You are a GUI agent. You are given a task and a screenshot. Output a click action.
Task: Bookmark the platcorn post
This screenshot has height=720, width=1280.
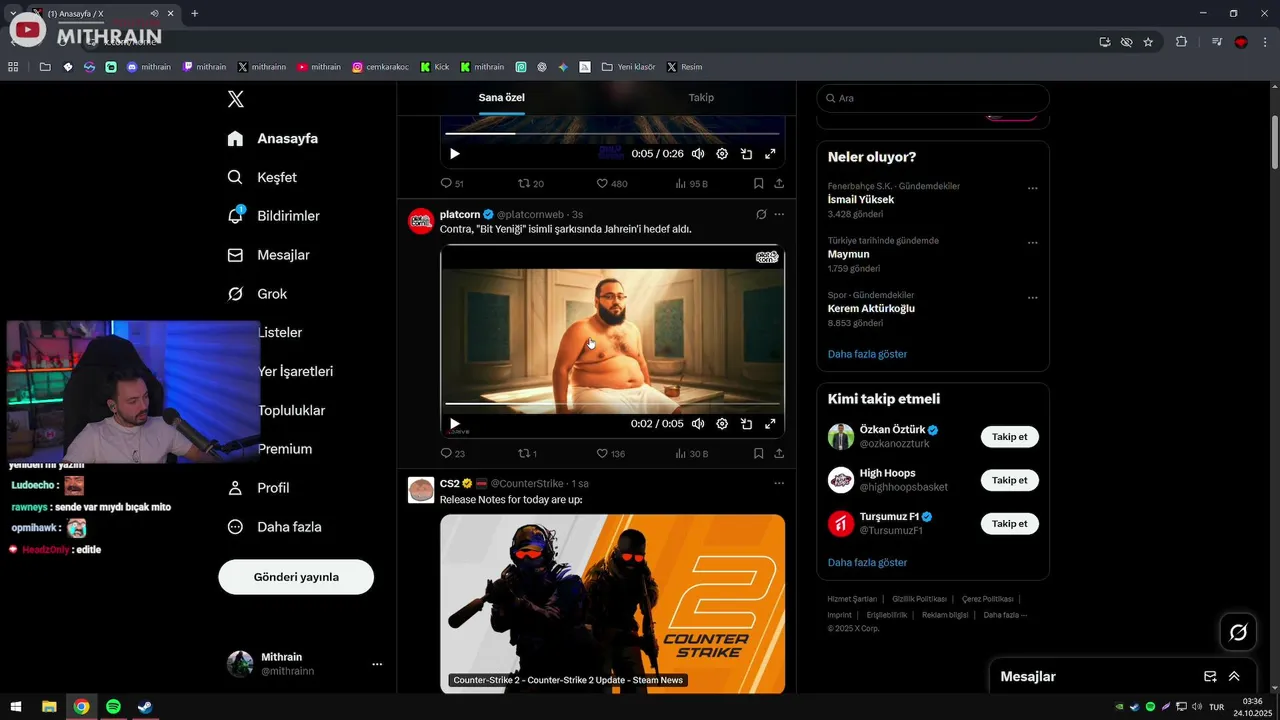(x=758, y=453)
